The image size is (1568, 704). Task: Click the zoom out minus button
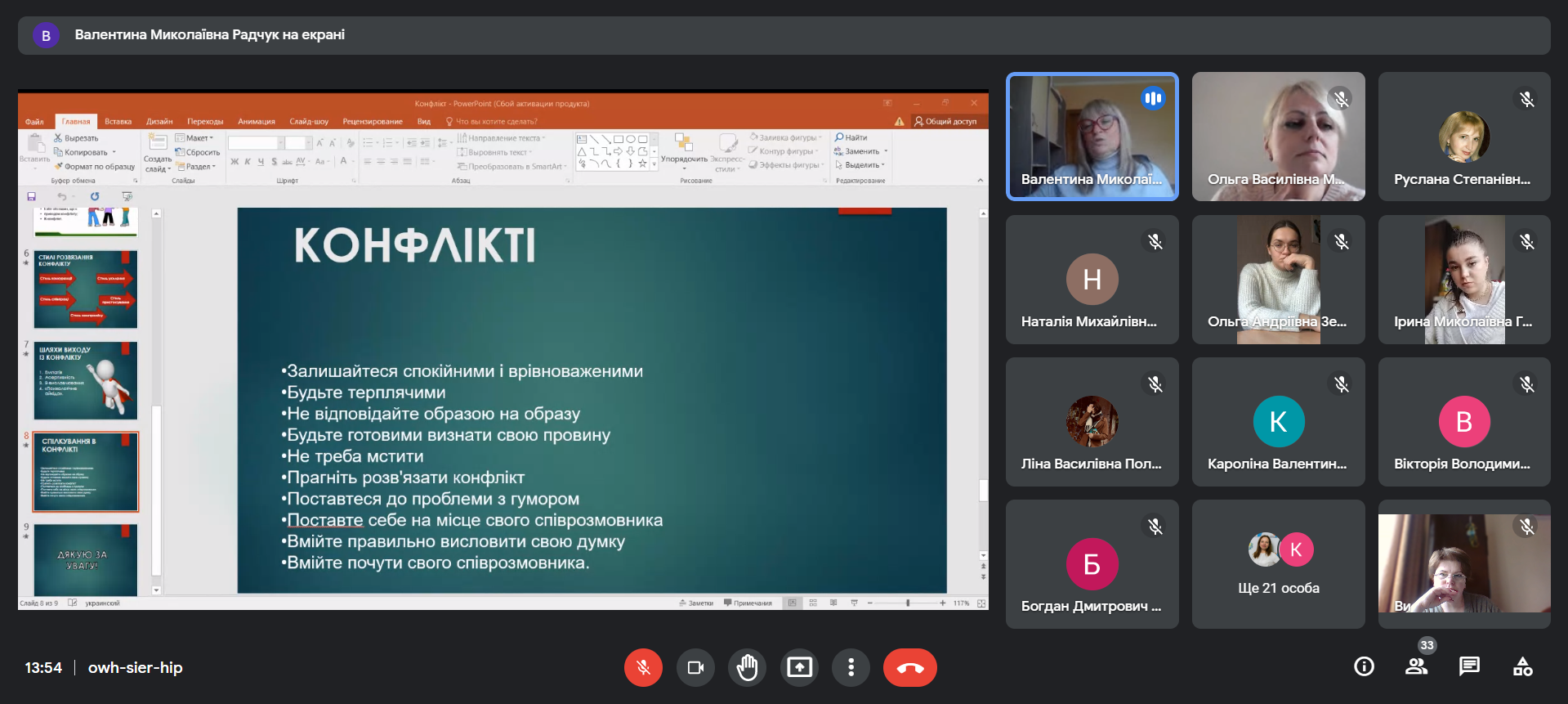tap(870, 603)
